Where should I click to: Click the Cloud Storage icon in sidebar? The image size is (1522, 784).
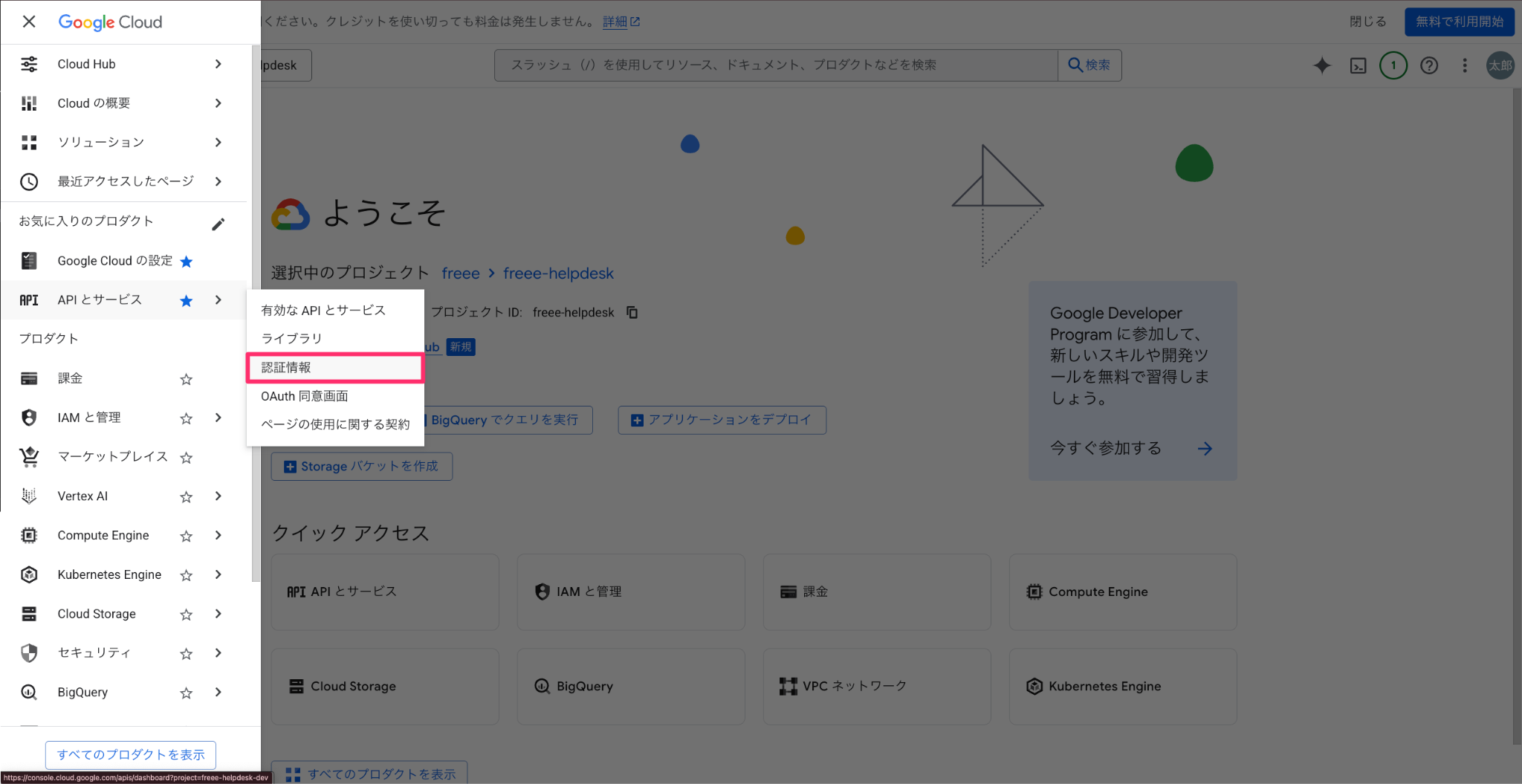(x=29, y=614)
